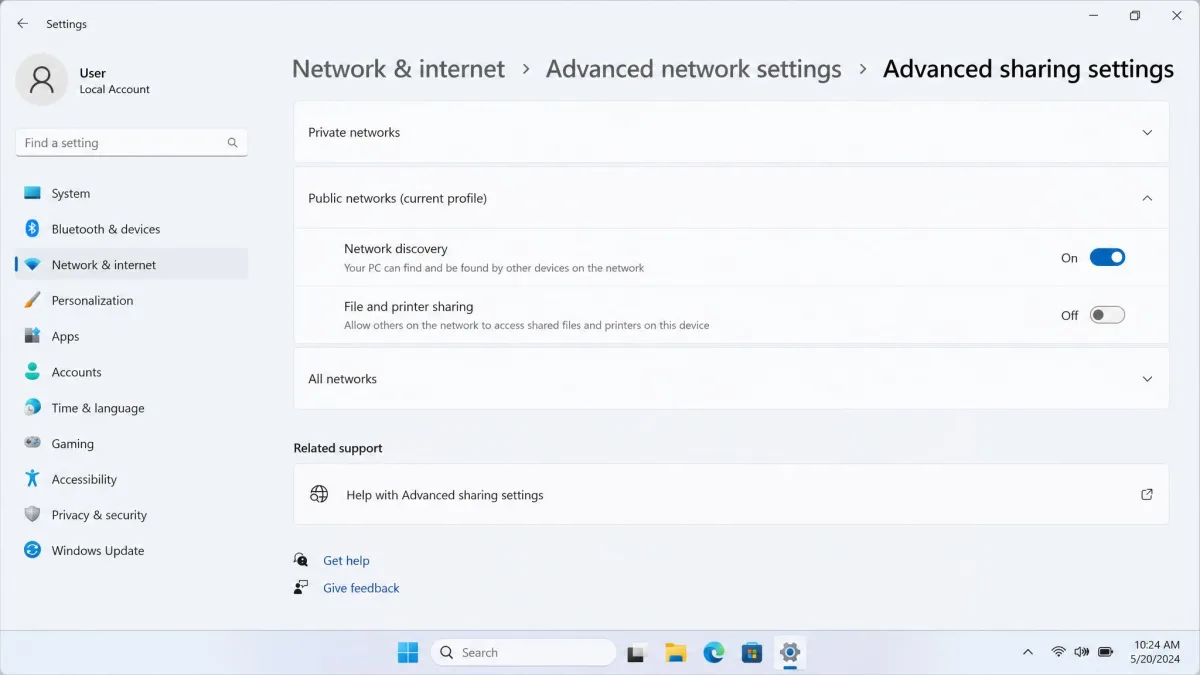This screenshot has height=675, width=1200.
Task: Click the Apps icon in sidebar
Action: 32,336
